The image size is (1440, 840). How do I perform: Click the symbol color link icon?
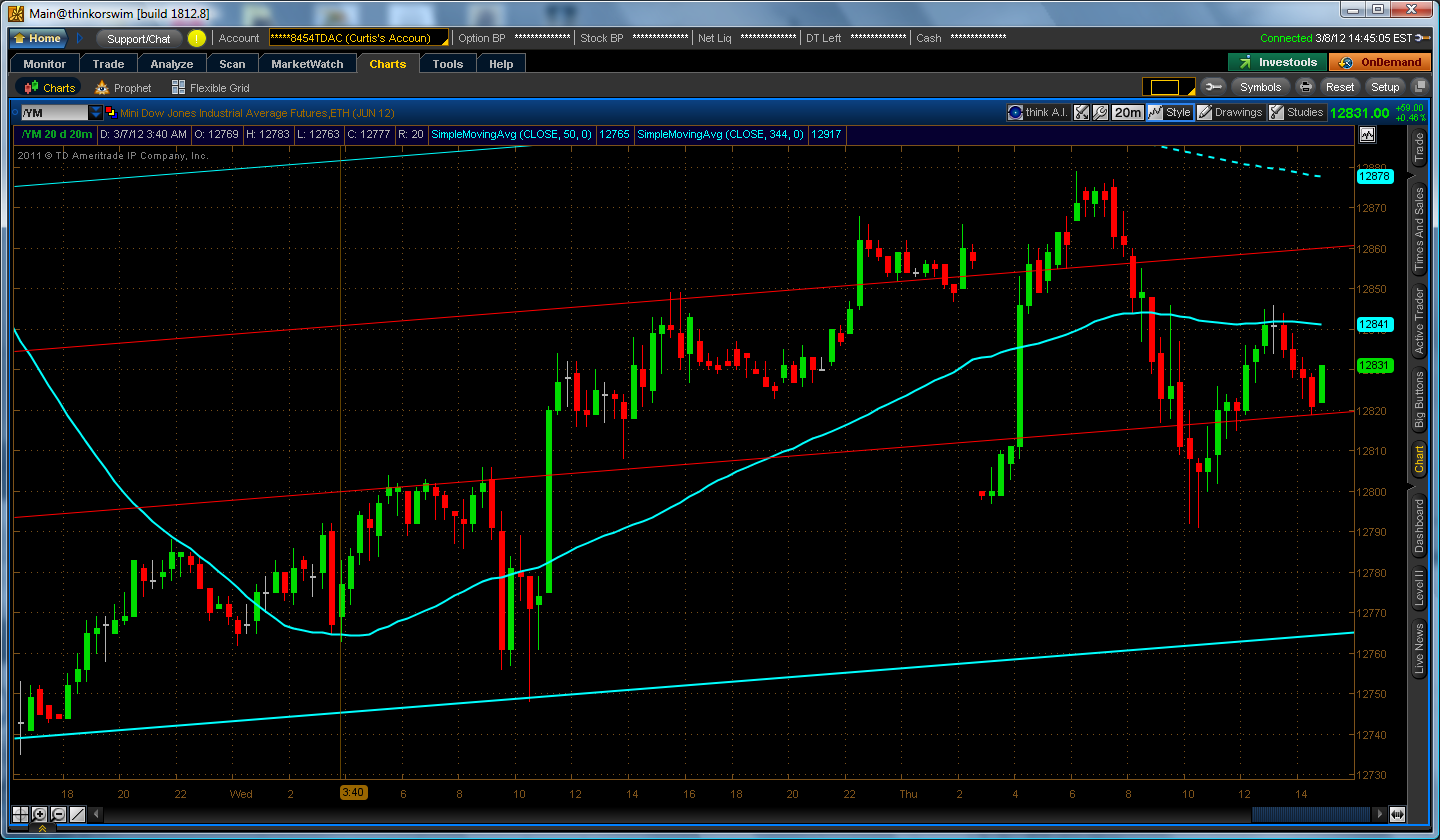[x=110, y=113]
